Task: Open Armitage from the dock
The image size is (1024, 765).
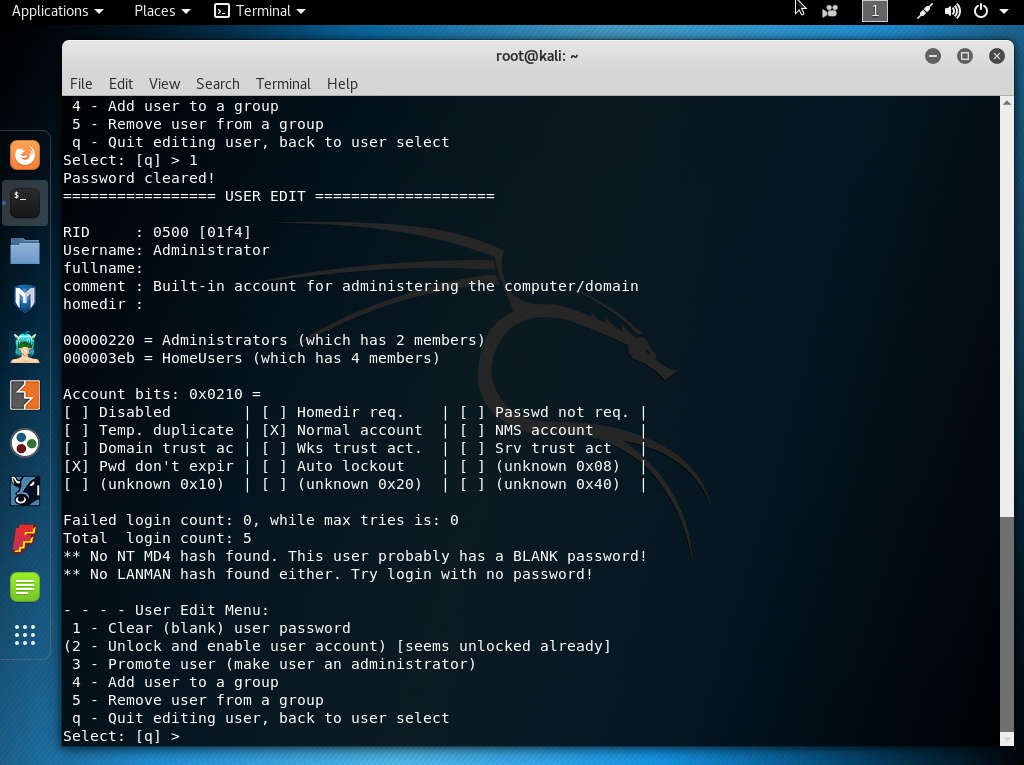Action: pyautogui.click(x=25, y=347)
